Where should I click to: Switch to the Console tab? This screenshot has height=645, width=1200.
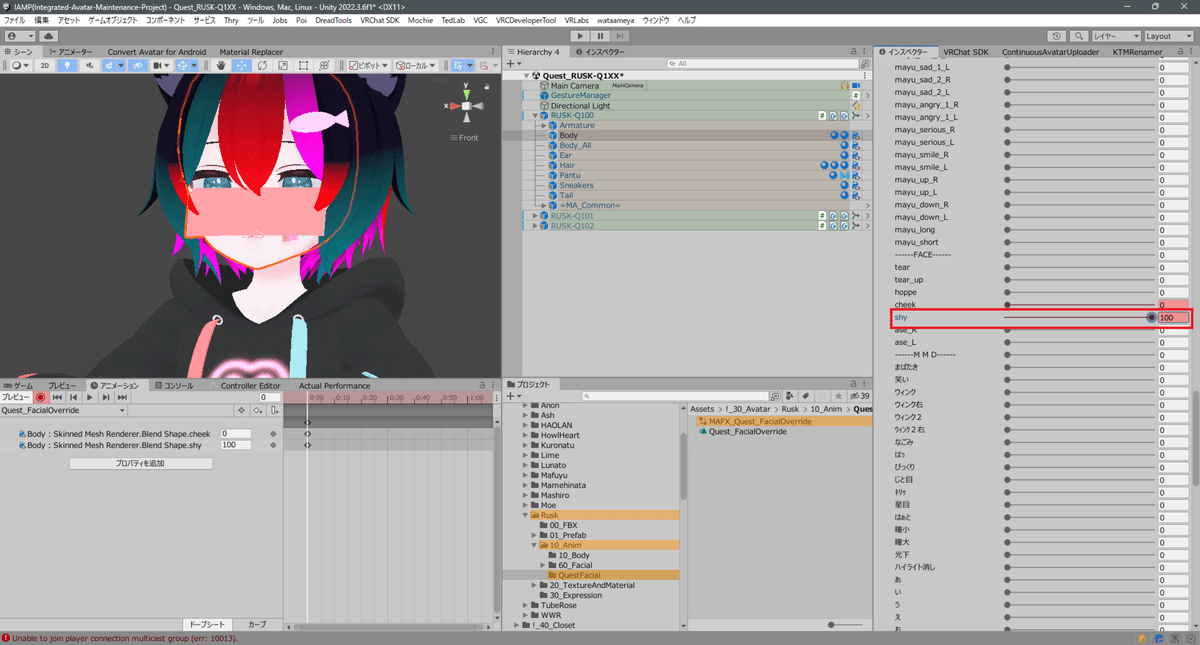tap(173, 385)
